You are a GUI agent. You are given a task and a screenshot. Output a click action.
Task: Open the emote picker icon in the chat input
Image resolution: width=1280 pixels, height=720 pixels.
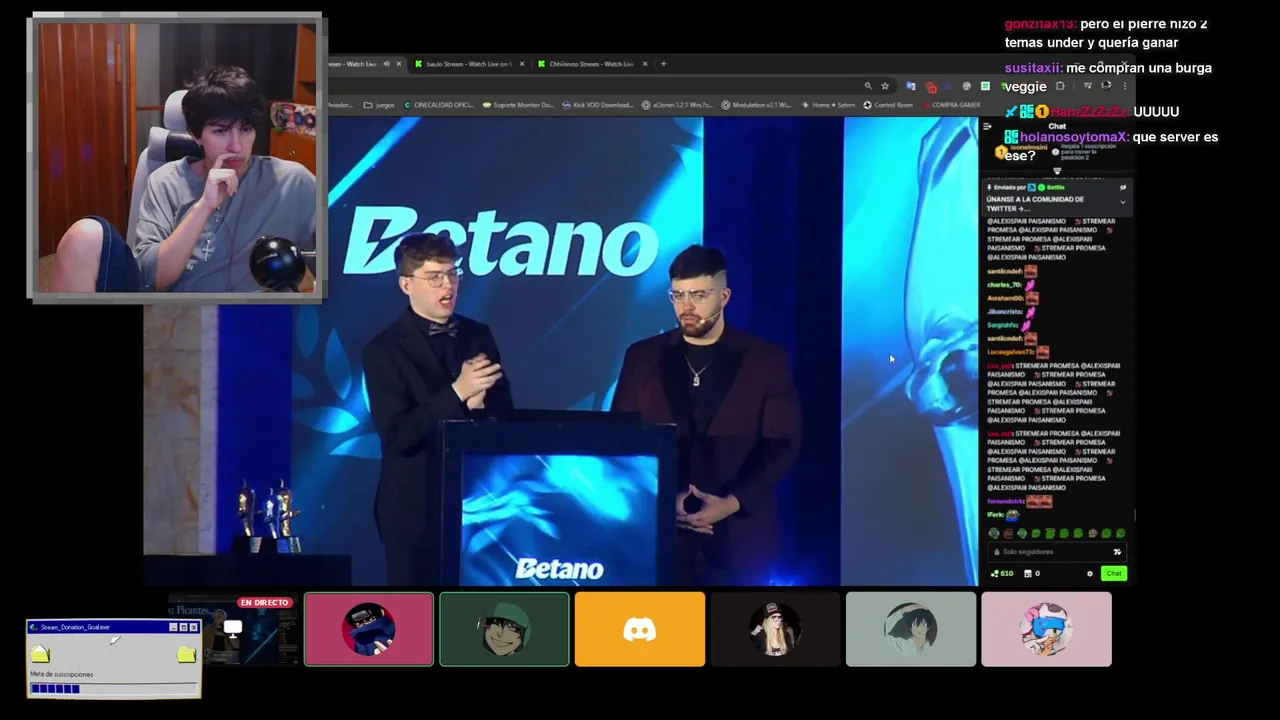[x=1117, y=552]
